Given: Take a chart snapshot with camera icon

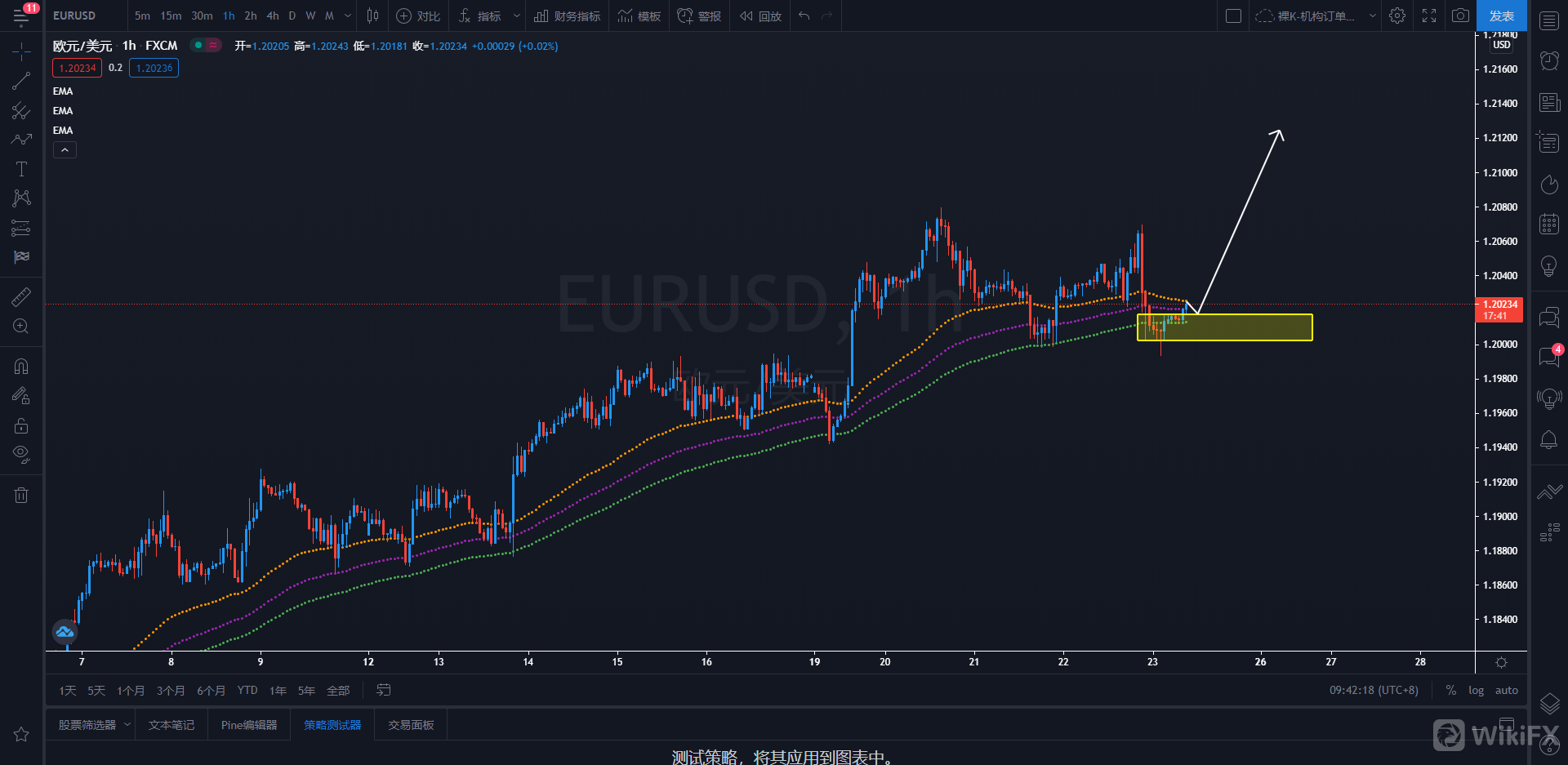Looking at the screenshot, I should [1460, 16].
